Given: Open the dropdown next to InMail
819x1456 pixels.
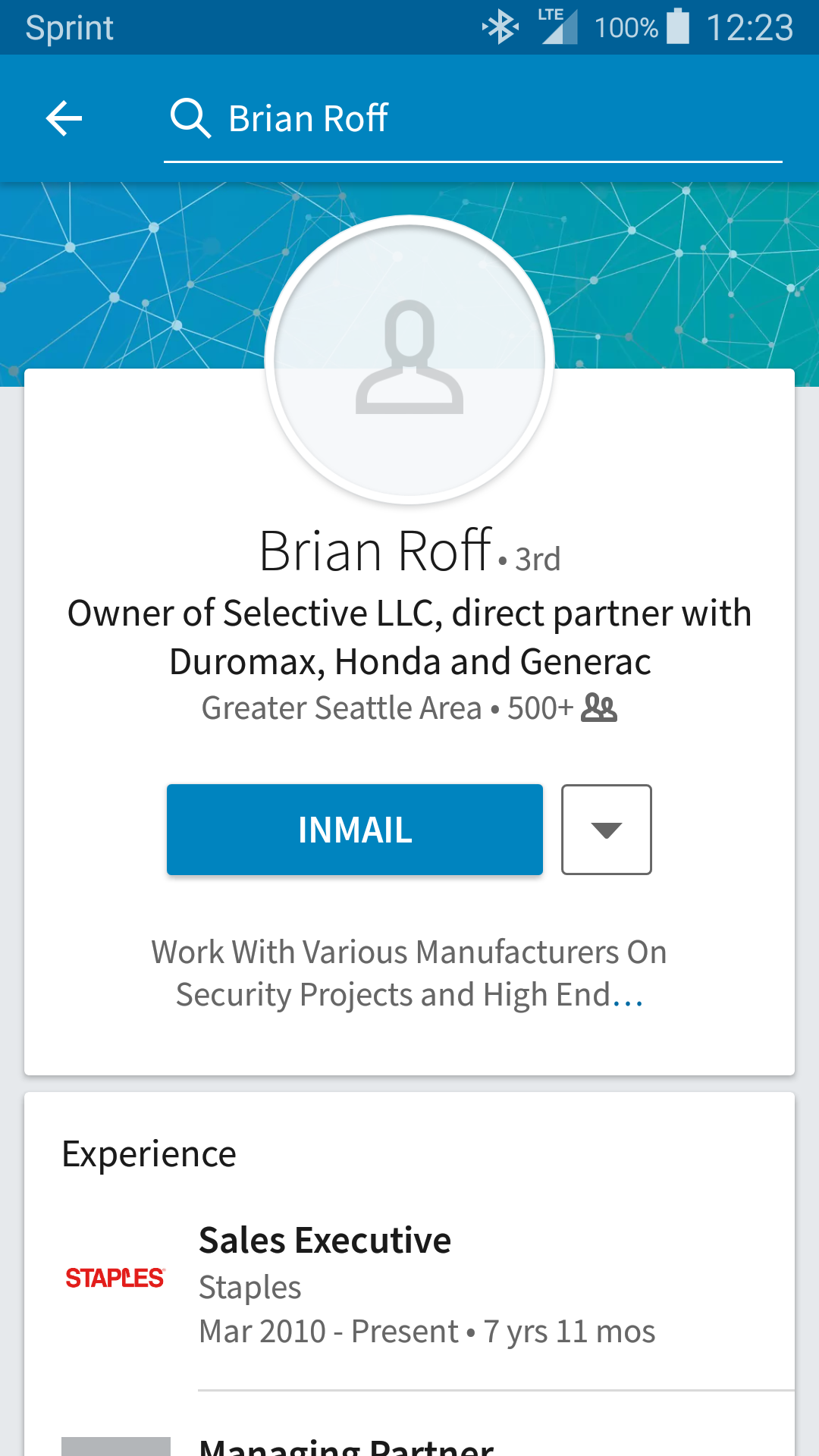Looking at the screenshot, I should click(607, 830).
